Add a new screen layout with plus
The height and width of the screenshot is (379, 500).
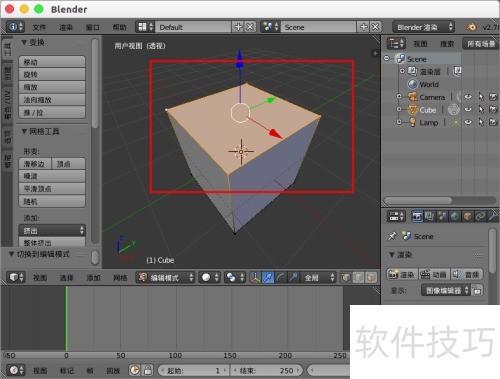238,27
